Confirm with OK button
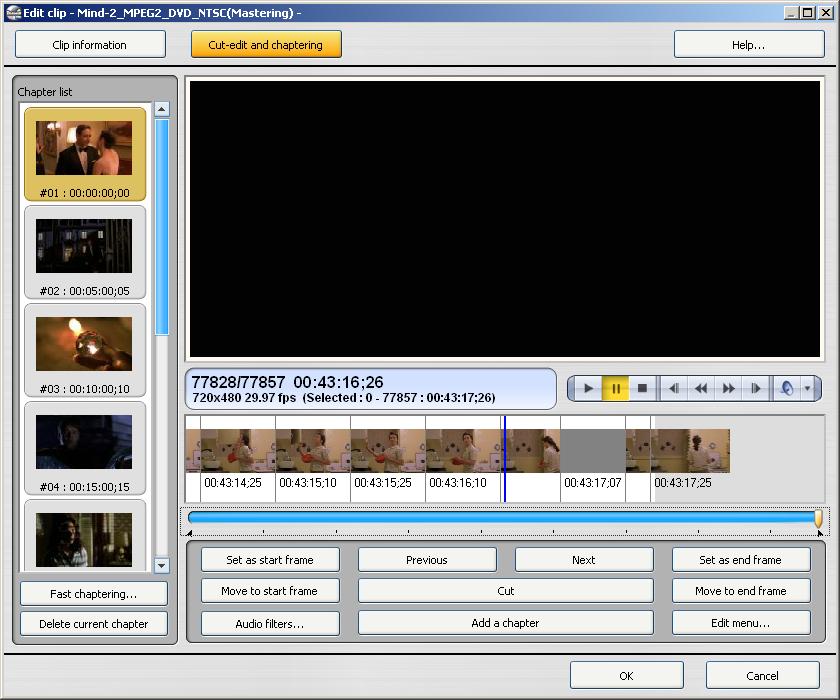 click(x=627, y=675)
